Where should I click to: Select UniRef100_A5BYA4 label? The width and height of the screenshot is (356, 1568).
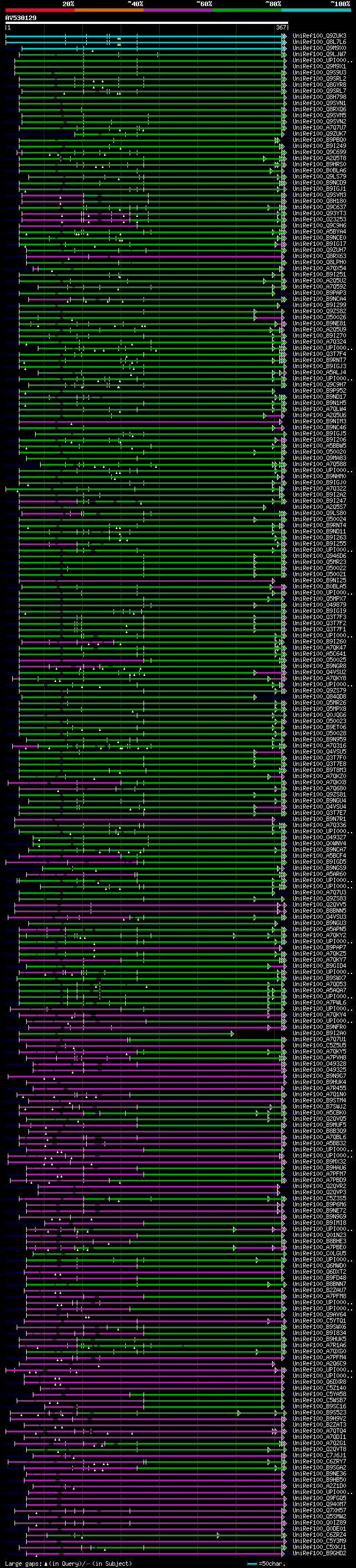coord(319,232)
